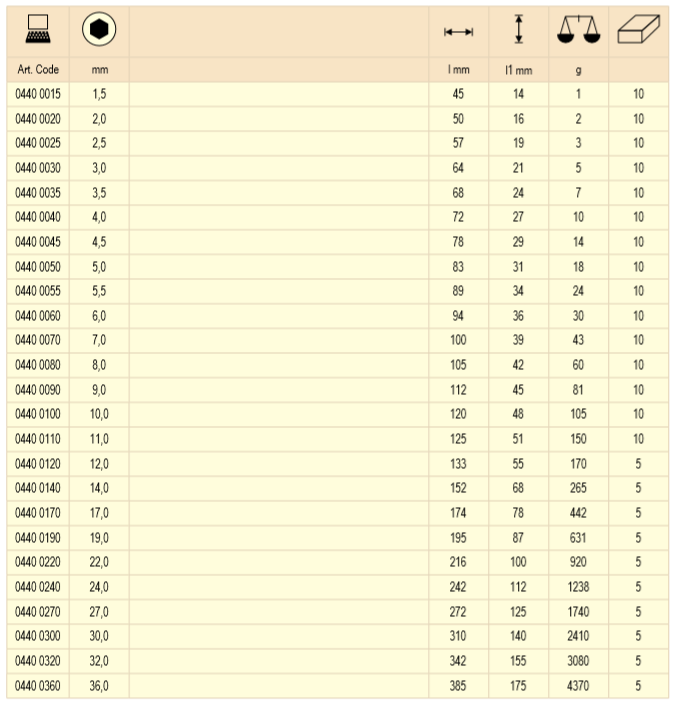
Task: Click the vertical height arrow icon
Action: (518, 31)
